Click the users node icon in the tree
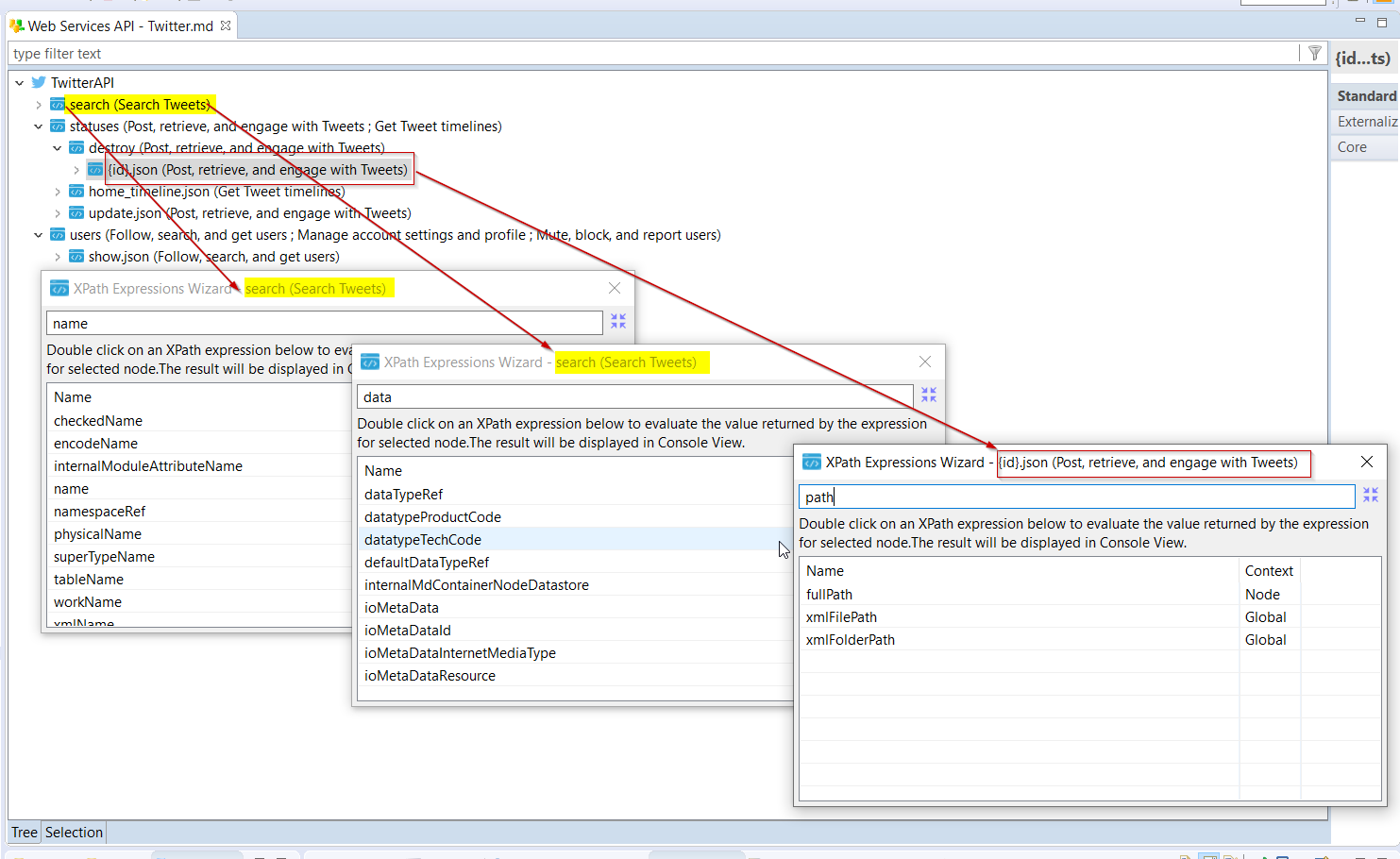 58,234
